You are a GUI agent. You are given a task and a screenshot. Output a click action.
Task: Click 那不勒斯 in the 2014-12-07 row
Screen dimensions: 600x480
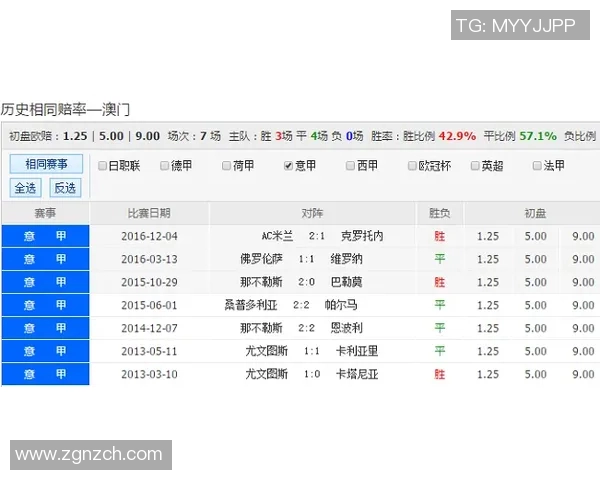261,328
